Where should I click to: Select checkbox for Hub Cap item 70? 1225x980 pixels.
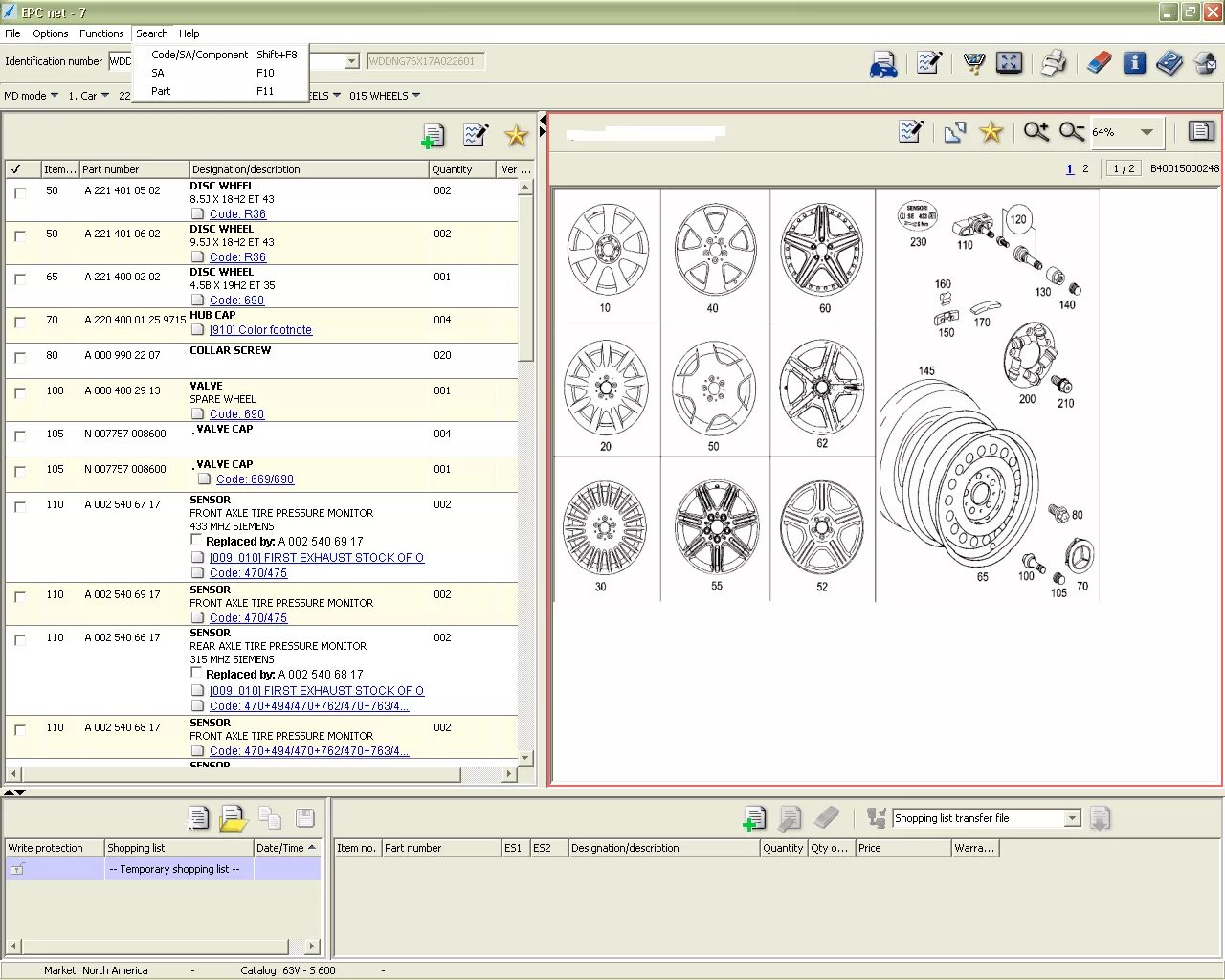[20, 322]
